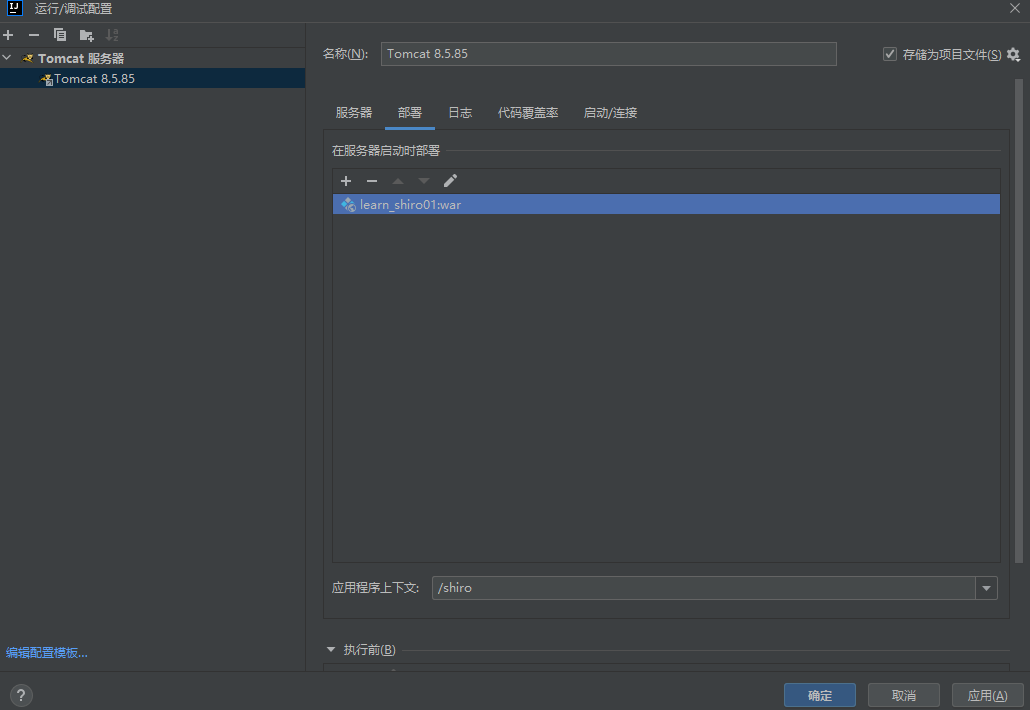Select Tomcat 8.5.85 configuration in tree
Image resolution: width=1030 pixels, height=710 pixels.
point(152,79)
